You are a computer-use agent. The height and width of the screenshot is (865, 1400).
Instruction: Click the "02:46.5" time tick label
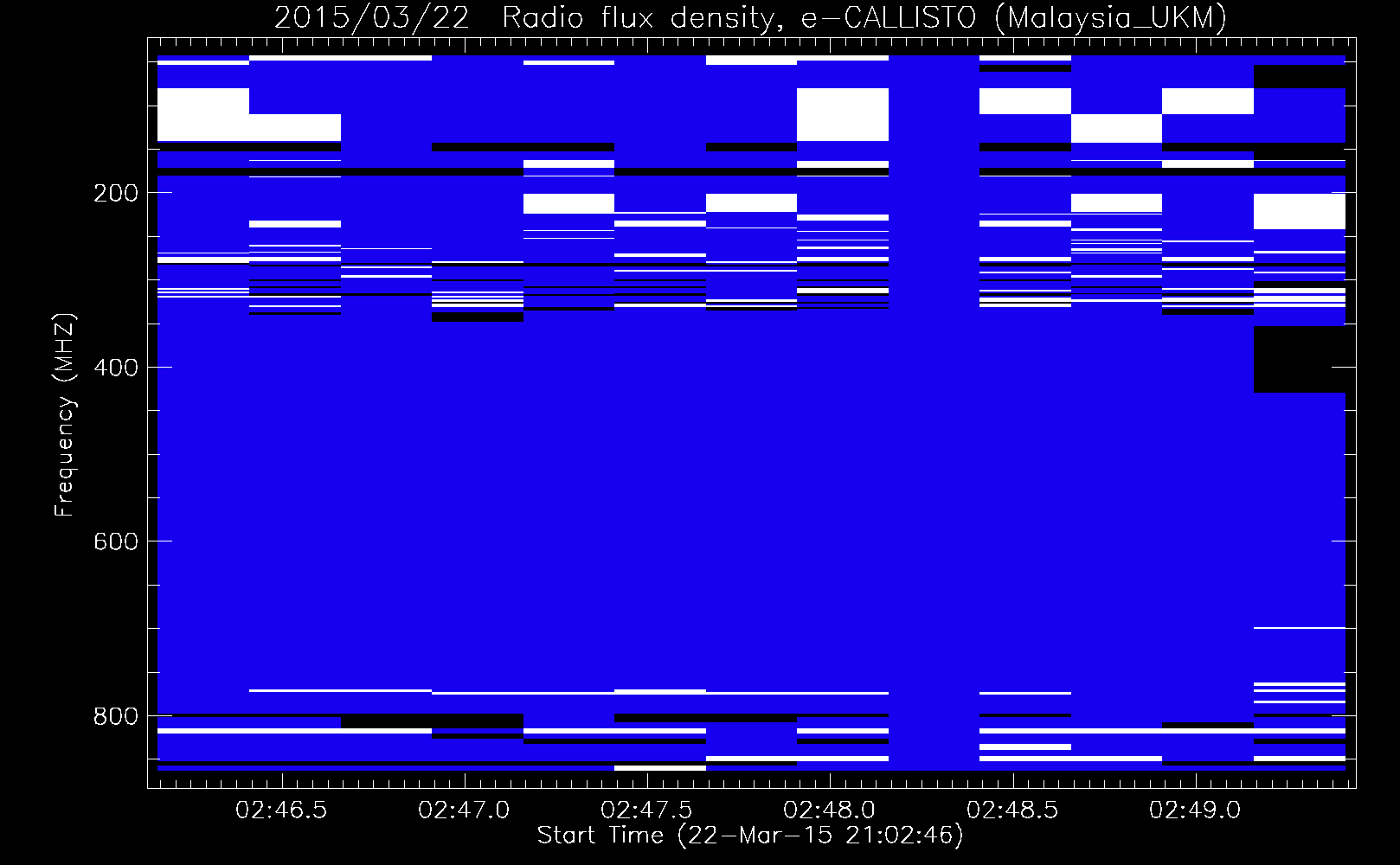pos(281,811)
